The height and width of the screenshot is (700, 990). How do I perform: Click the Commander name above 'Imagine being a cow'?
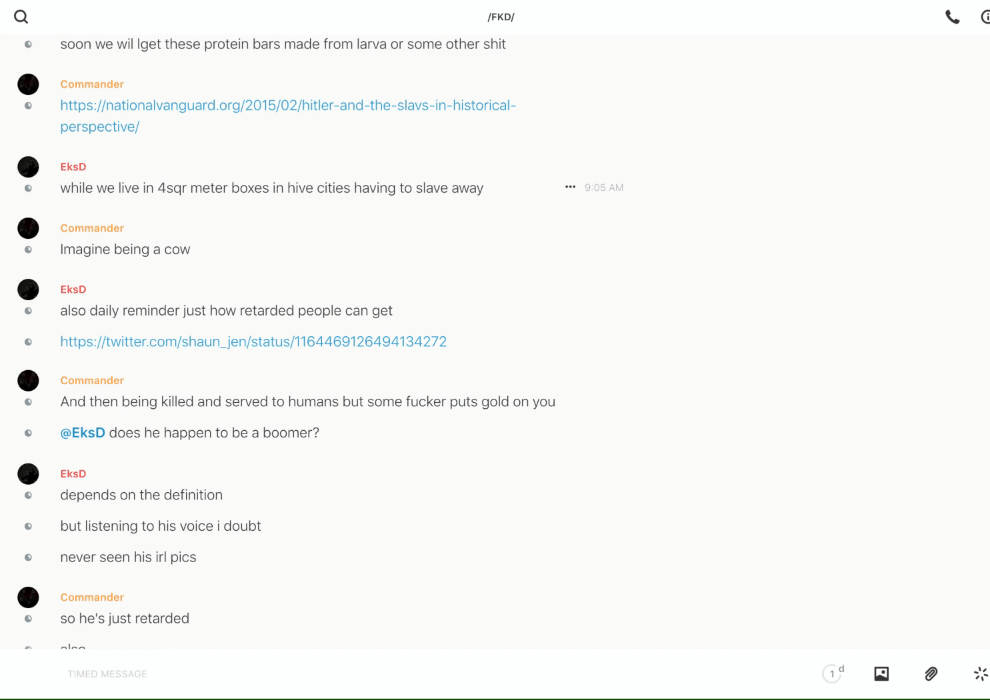tap(92, 228)
